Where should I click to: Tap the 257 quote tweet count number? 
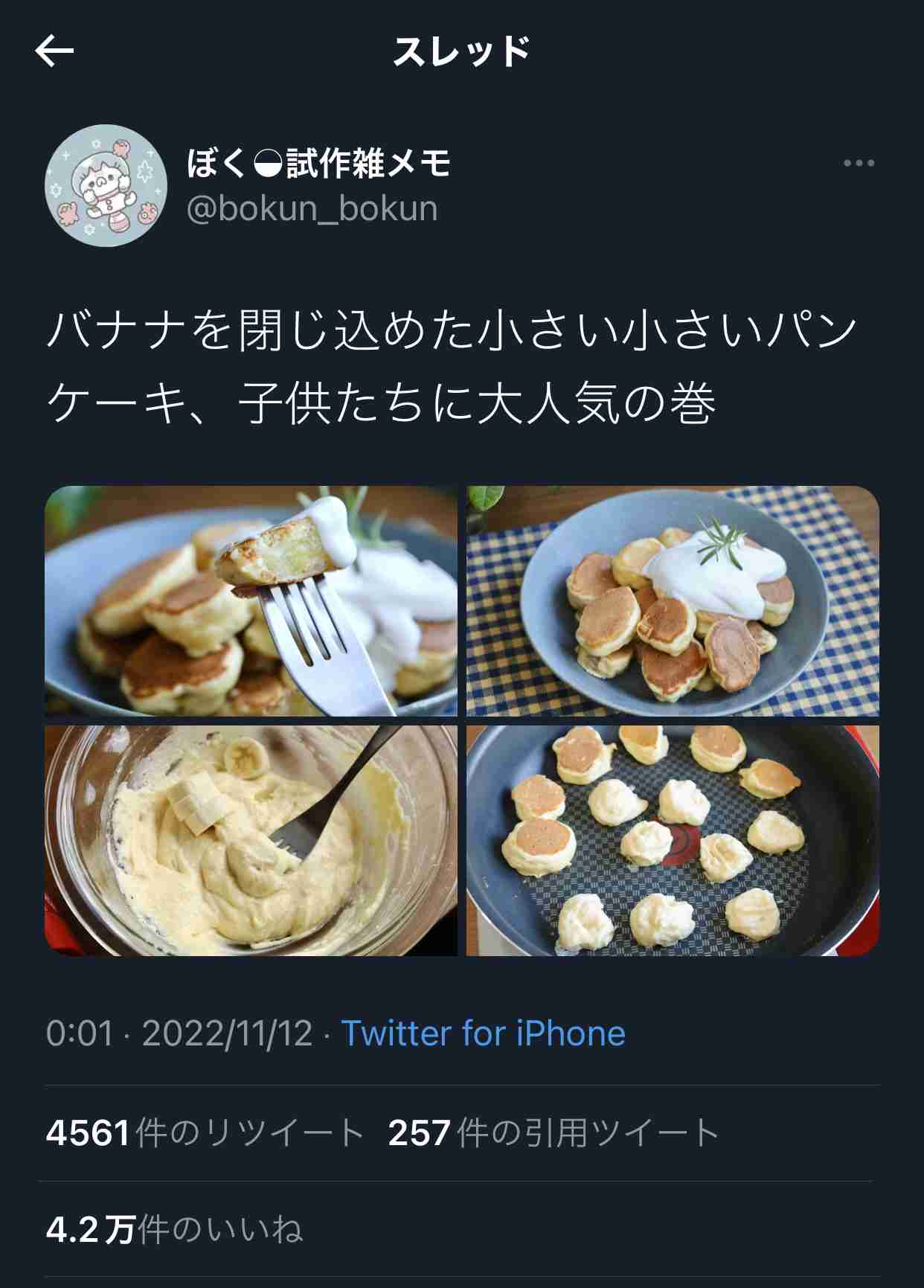point(420,1133)
